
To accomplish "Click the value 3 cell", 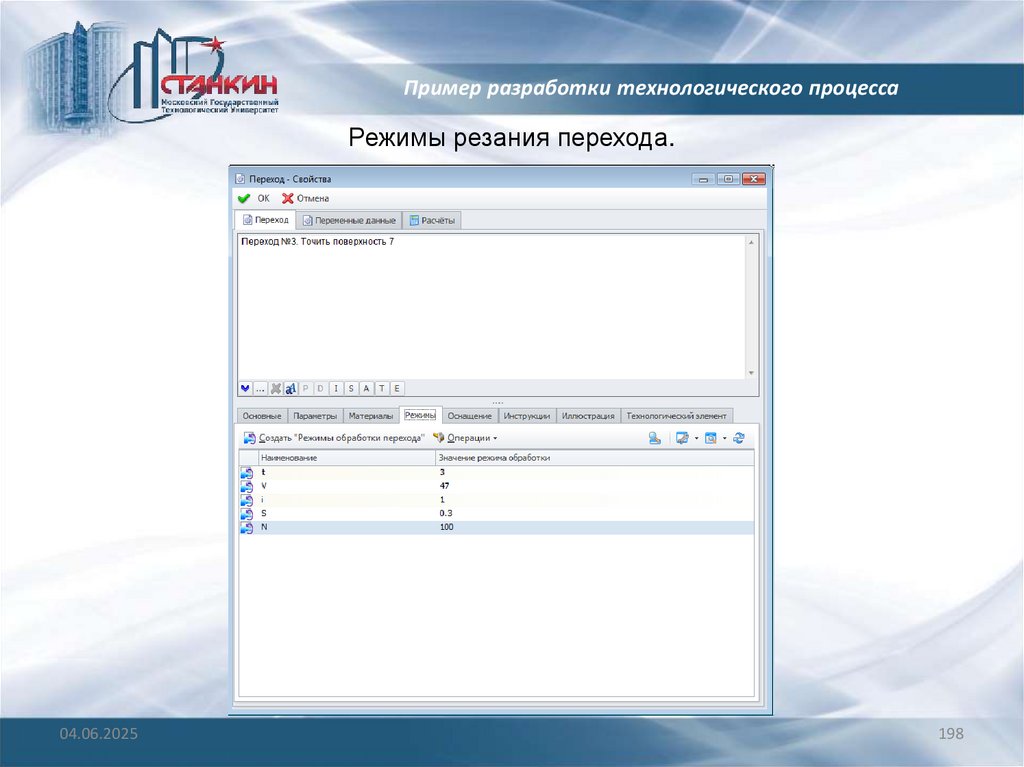I will click(594, 472).
